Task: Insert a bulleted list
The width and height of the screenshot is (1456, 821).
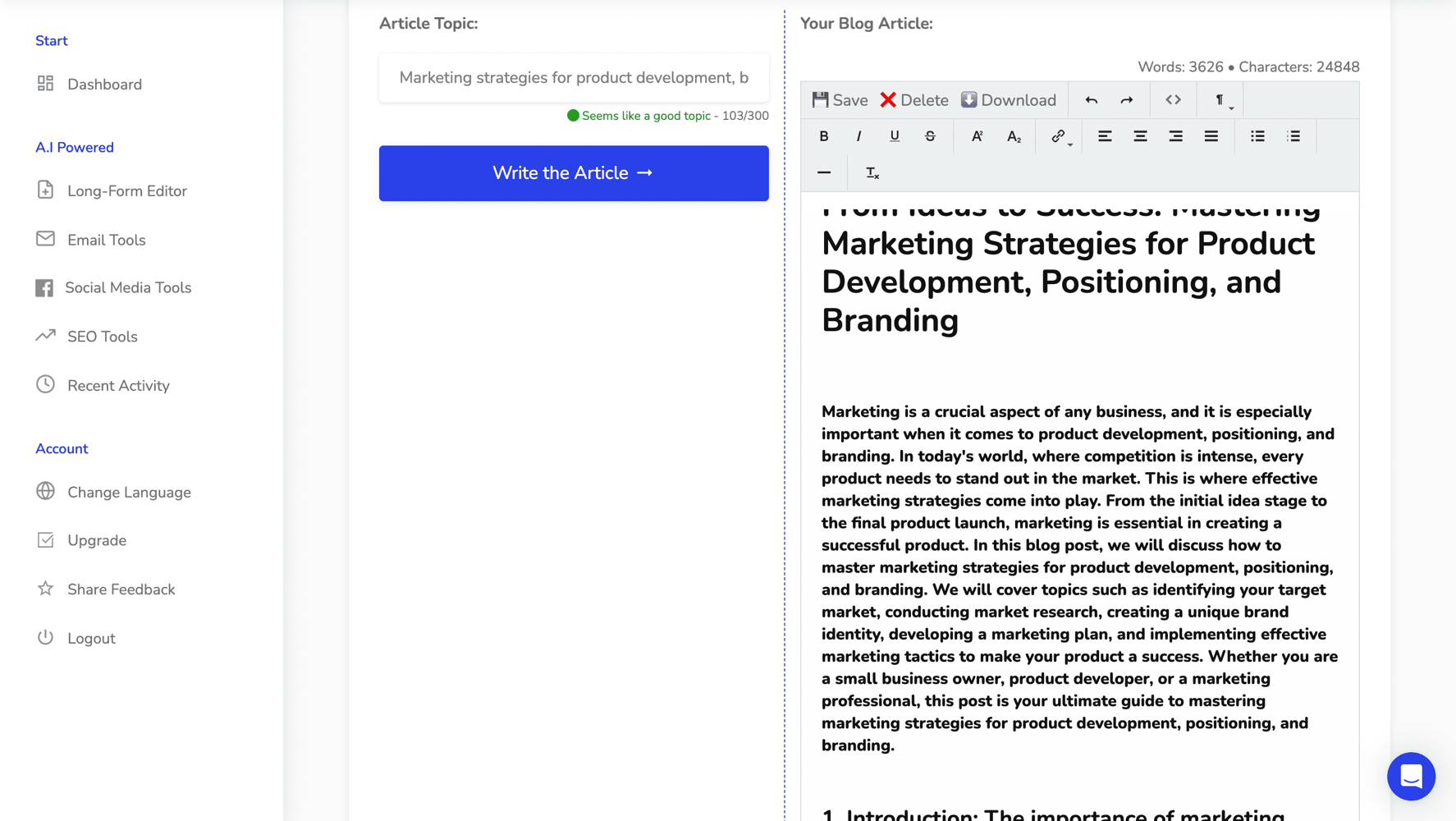Action: tap(1257, 136)
